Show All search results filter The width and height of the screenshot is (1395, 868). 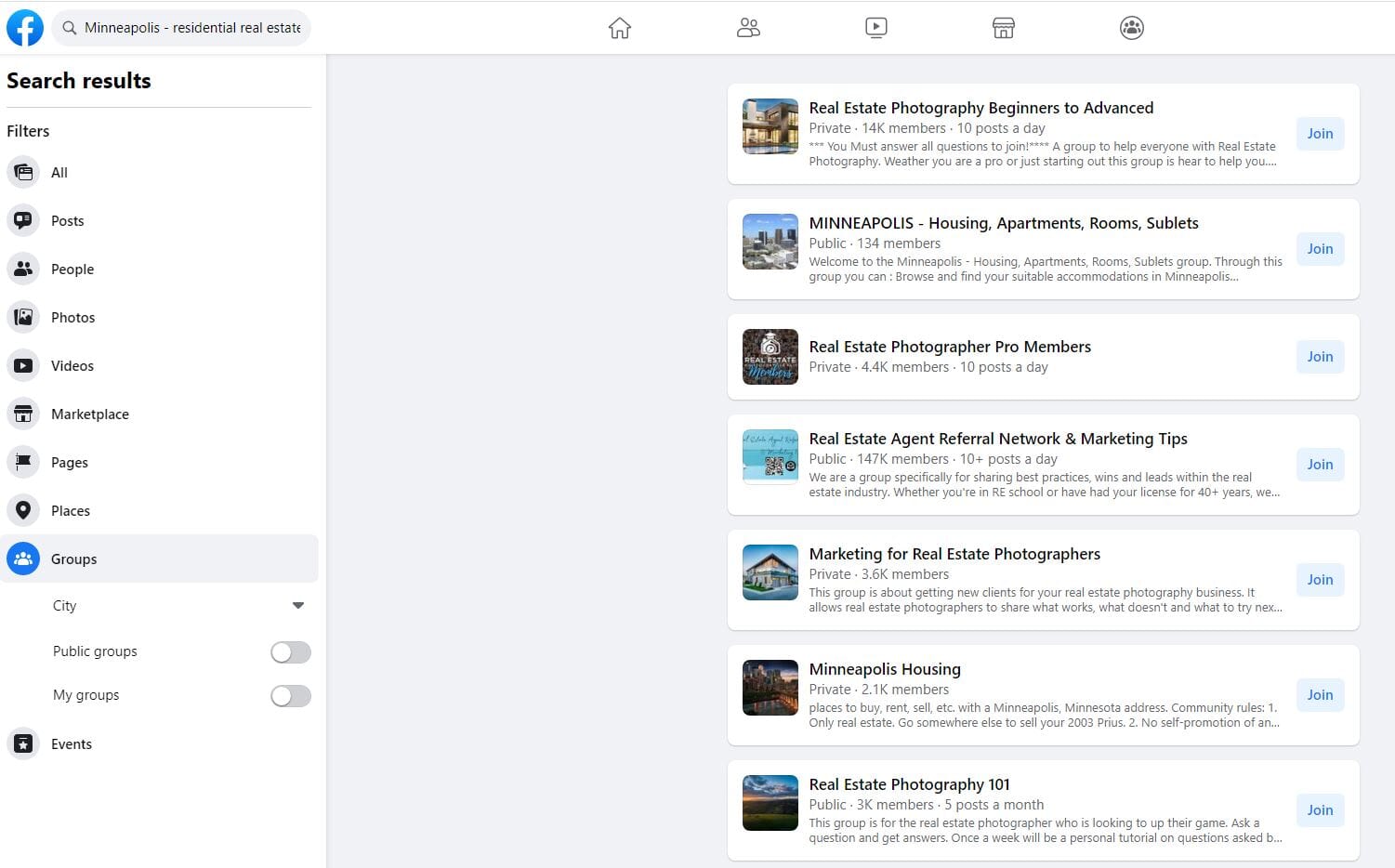click(59, 173)
